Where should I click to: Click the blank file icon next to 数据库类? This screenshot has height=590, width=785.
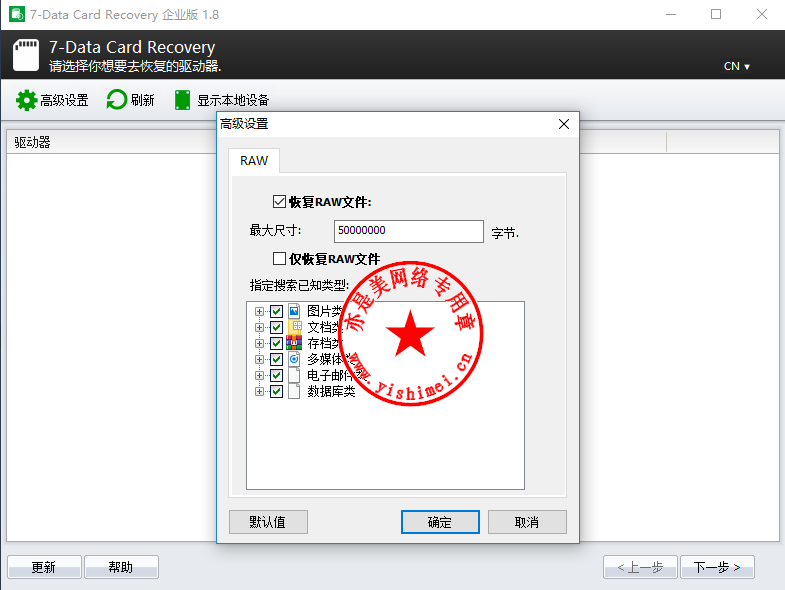(x=294, y=391)
